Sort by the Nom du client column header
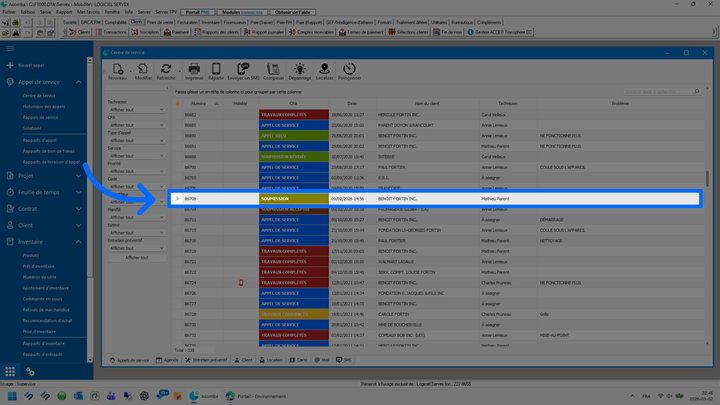720x405 pixels. (x=427, y=103)
